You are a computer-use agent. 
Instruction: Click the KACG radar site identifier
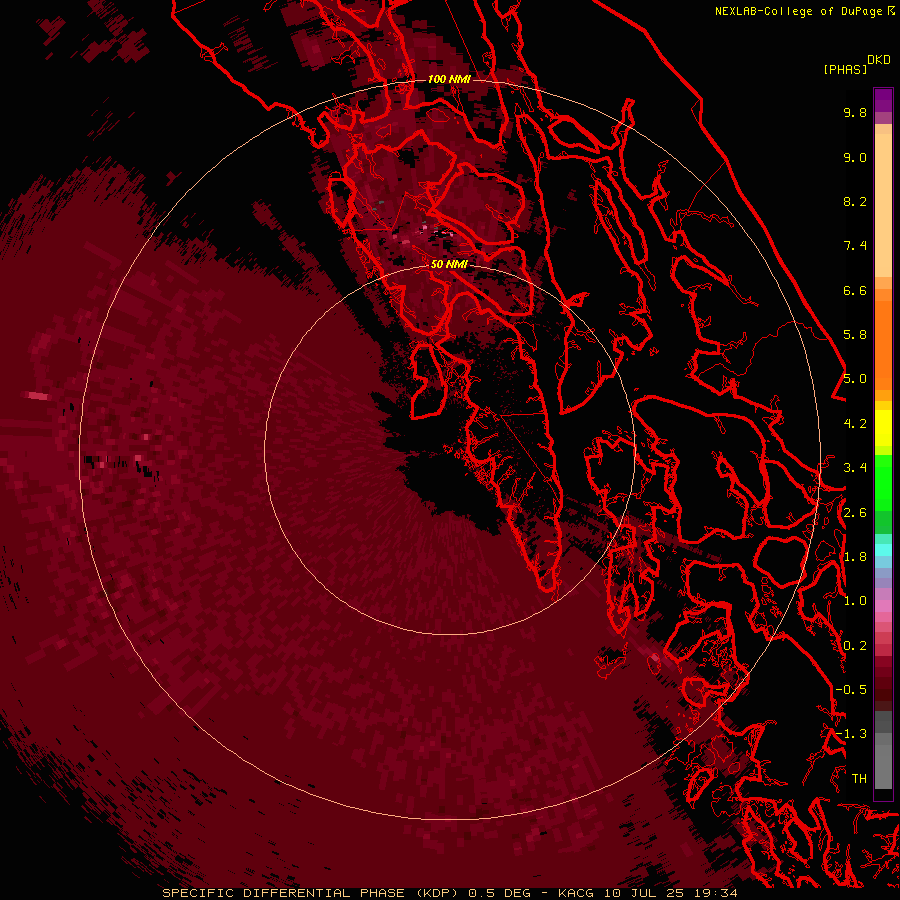coord(577,893)
